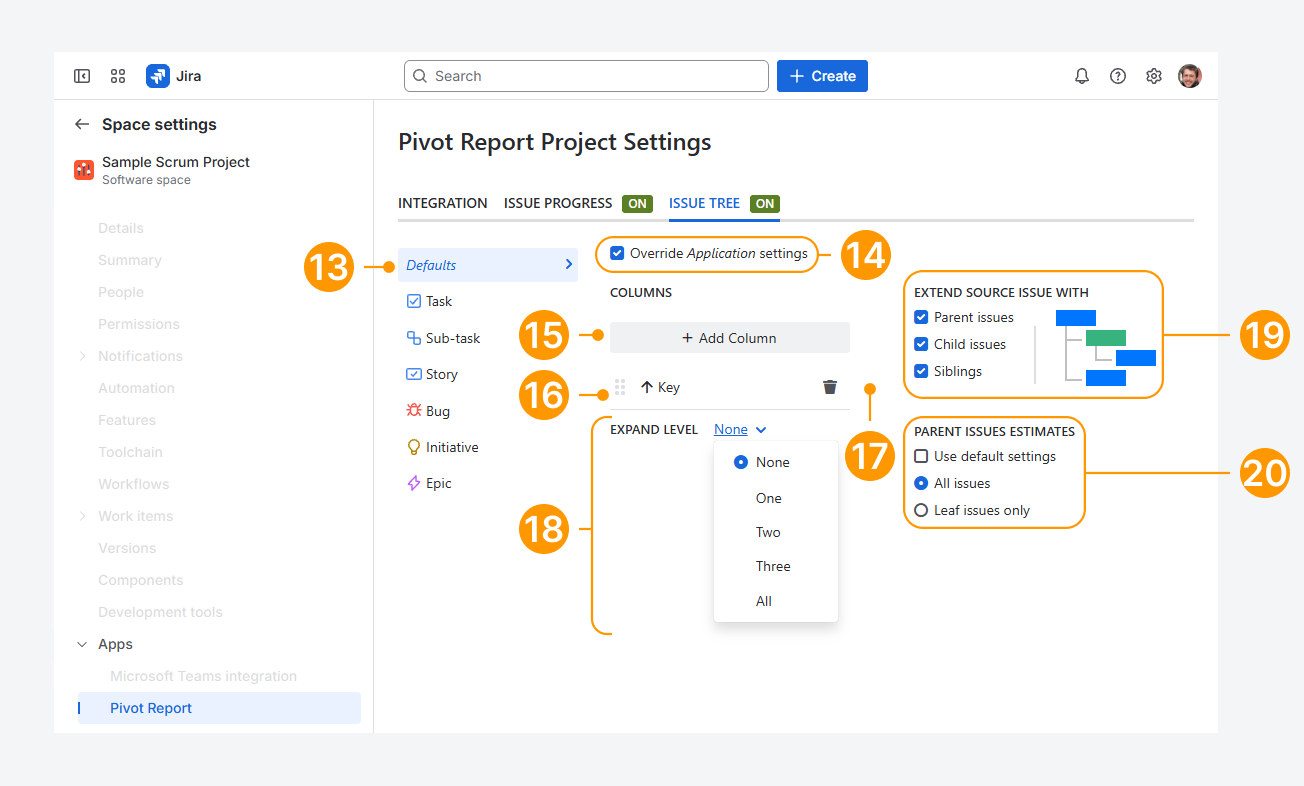Select the Story issue type icon
Viewport: 1304px width, 786px height.
[414, 374]
